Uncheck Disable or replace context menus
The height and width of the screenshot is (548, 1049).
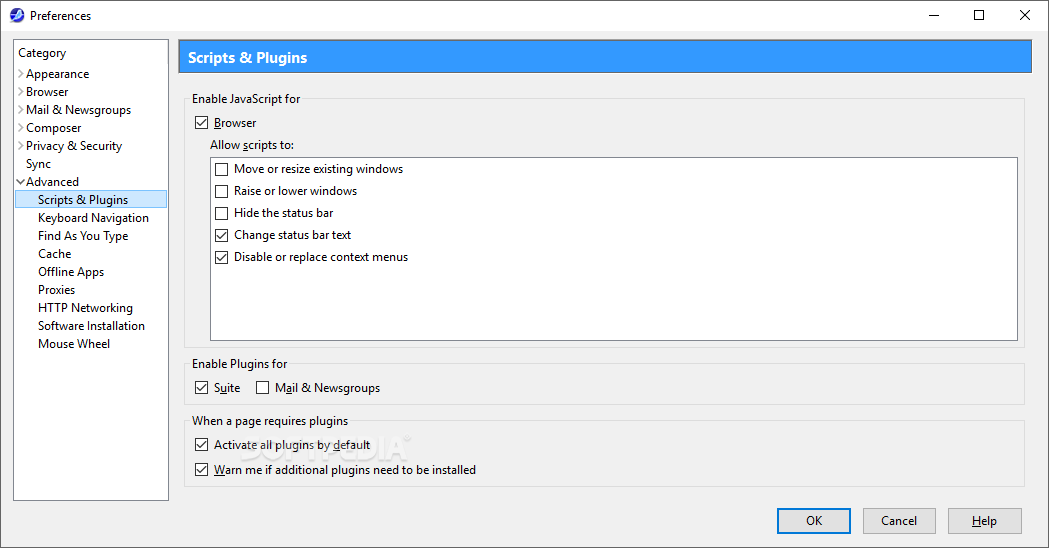click(221, 258)
